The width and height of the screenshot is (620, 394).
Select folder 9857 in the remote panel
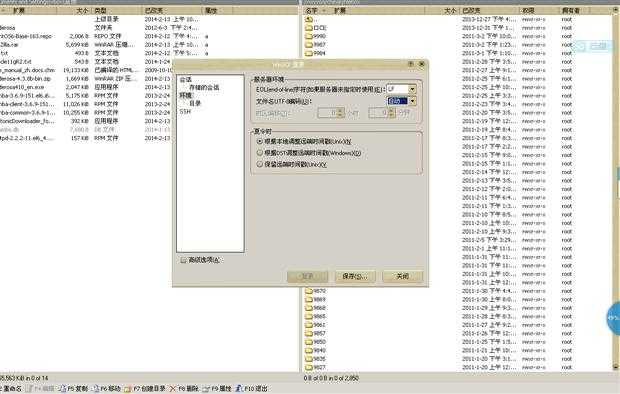pyautogui.click(x=315, y=333)
